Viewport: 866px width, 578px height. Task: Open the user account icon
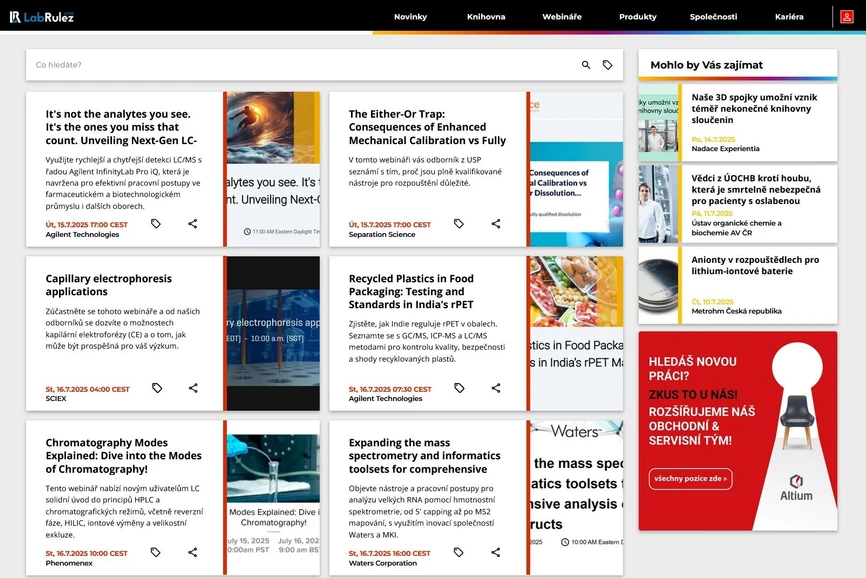pos(846,17)
